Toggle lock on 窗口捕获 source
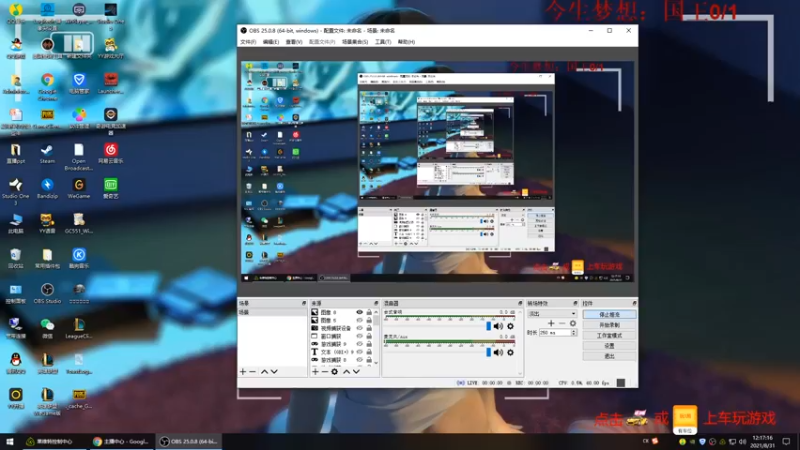This screenshot has height=450, width=800. point(369,336)
